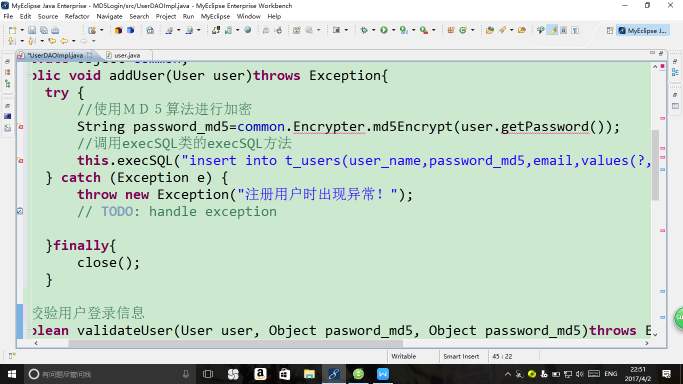
Task: Click the pink error marker in overview ruler
Action: (662, 118)
